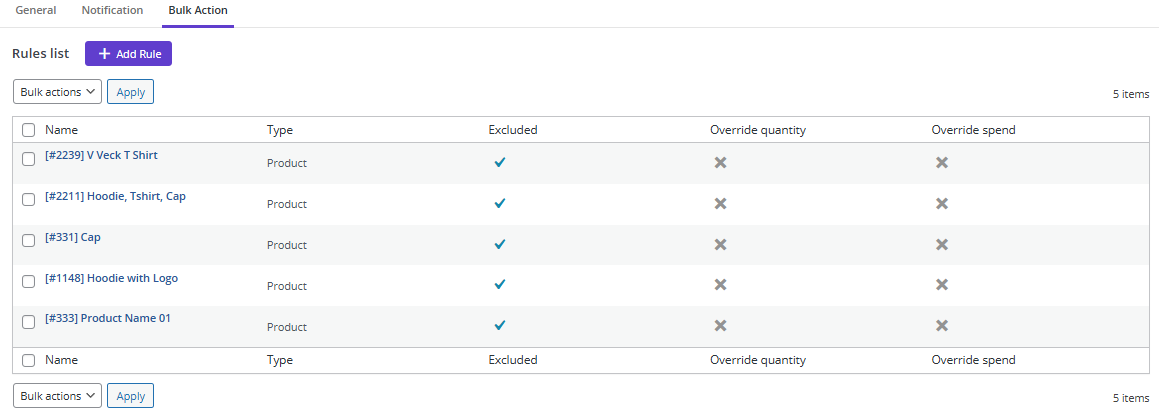Open the [#2211] Hoodie, Tshirt, Cap link
1159x420 pixels.
[115, 196]
